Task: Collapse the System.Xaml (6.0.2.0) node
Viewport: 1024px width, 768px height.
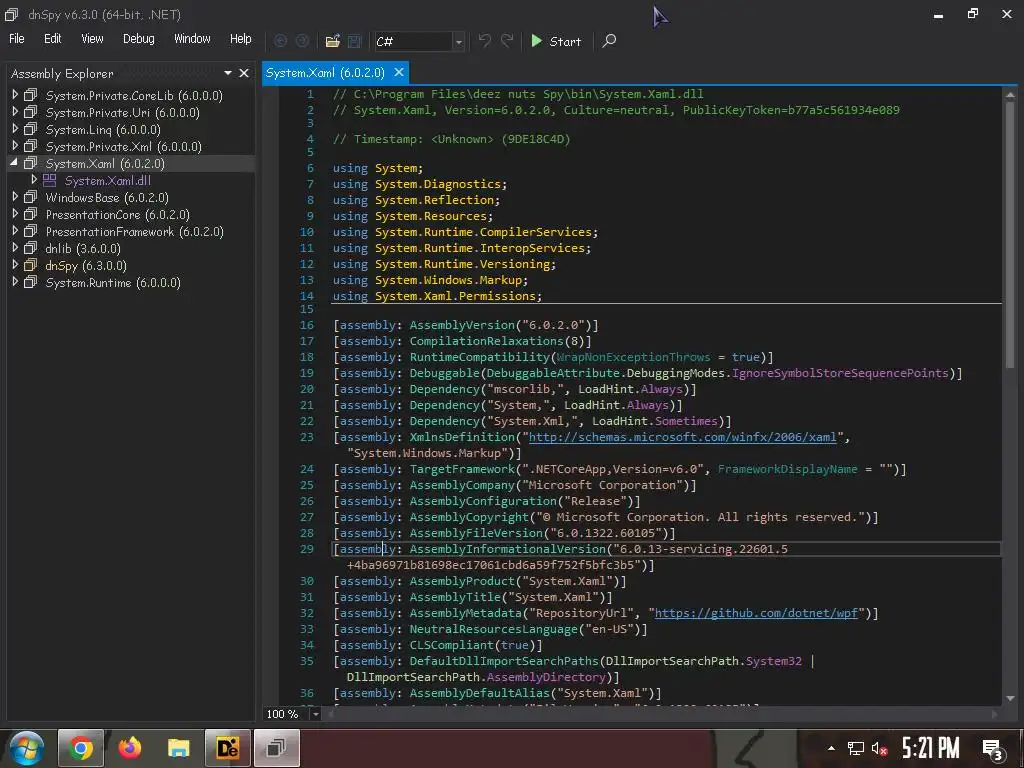Action: pyautogui.click(x=14, y=163)
